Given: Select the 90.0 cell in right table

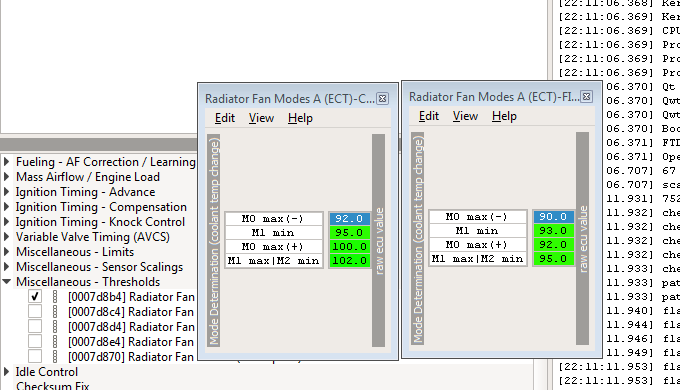Looking at the screenshot, I should point(553,216).
